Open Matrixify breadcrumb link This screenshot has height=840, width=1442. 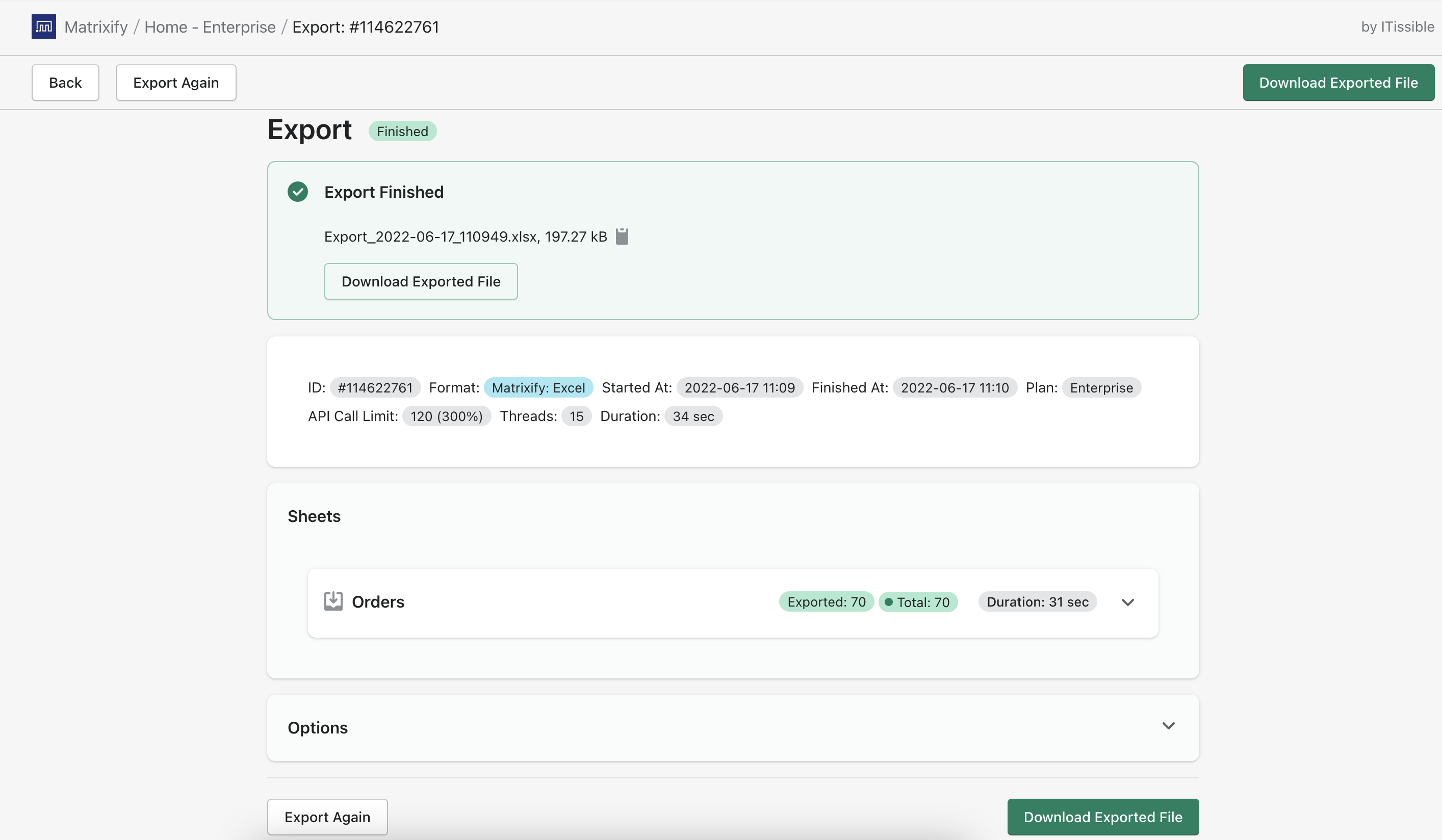(96, 27)
